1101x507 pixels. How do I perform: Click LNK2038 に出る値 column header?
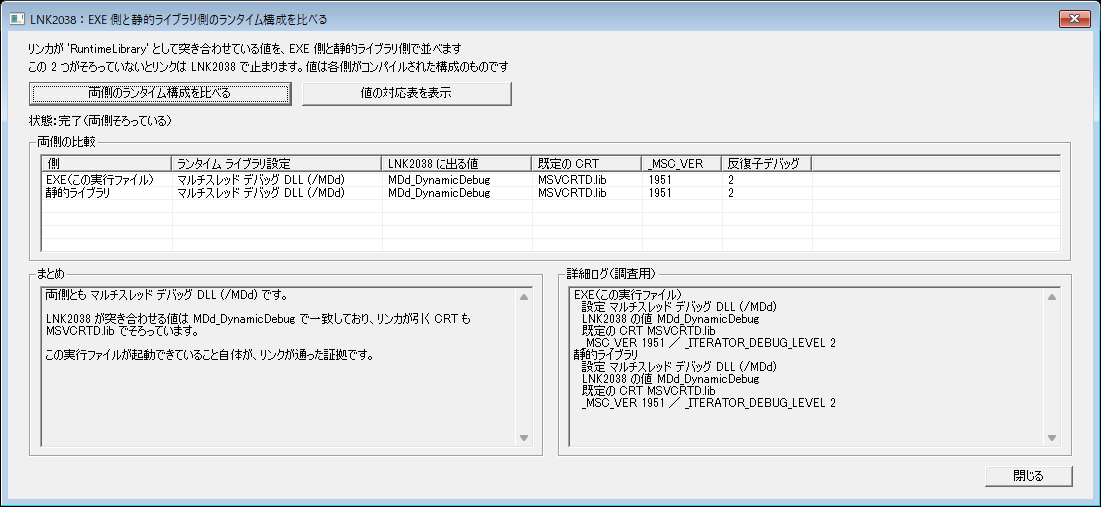click(x=456, y=164)
